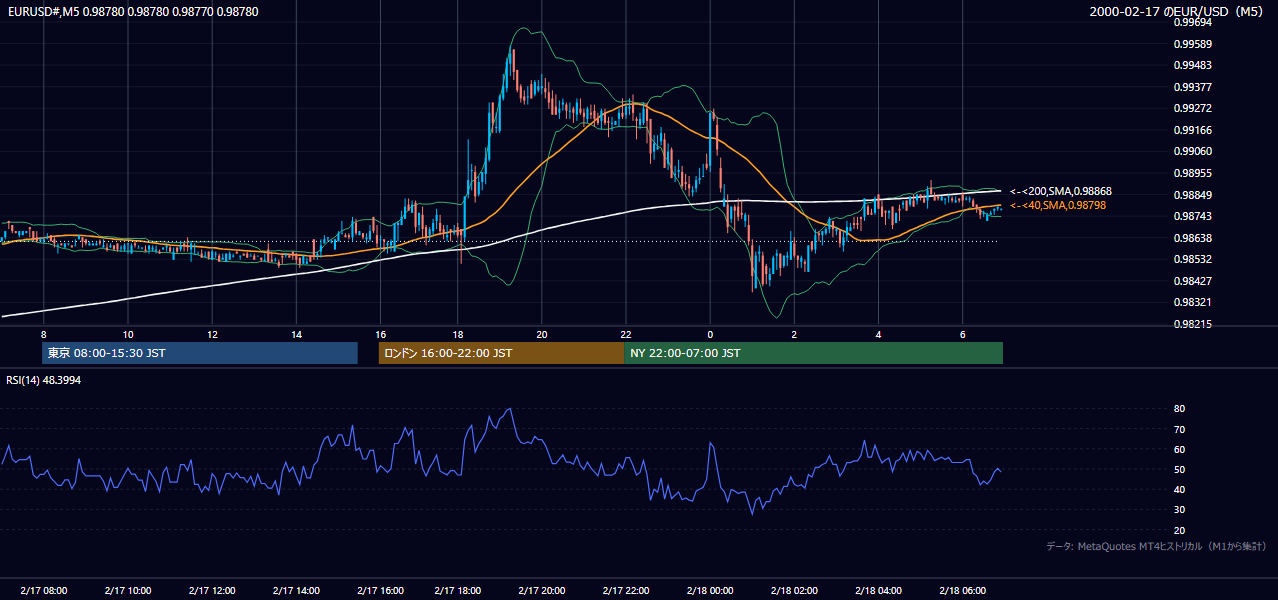
Task: Click the hour 6 chart time axis label
Action: pos(962,334)
